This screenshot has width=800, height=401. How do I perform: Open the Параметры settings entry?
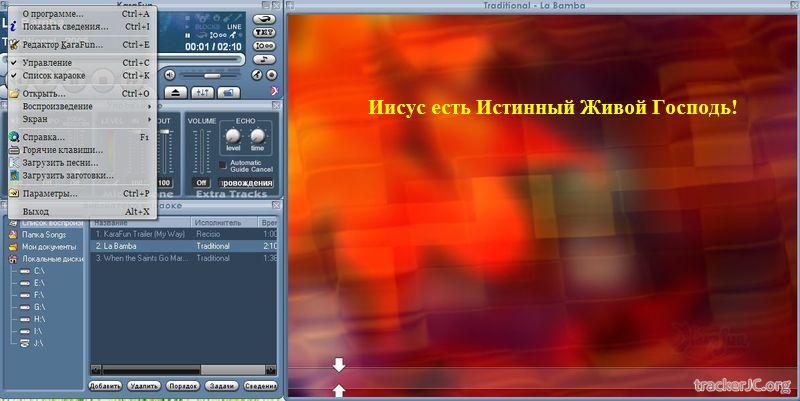[x=50, y=193]
